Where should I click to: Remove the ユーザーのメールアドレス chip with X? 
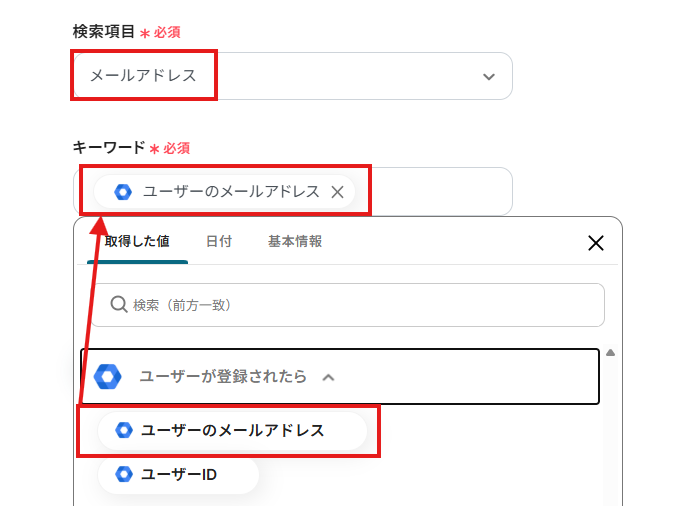(337, 192)
